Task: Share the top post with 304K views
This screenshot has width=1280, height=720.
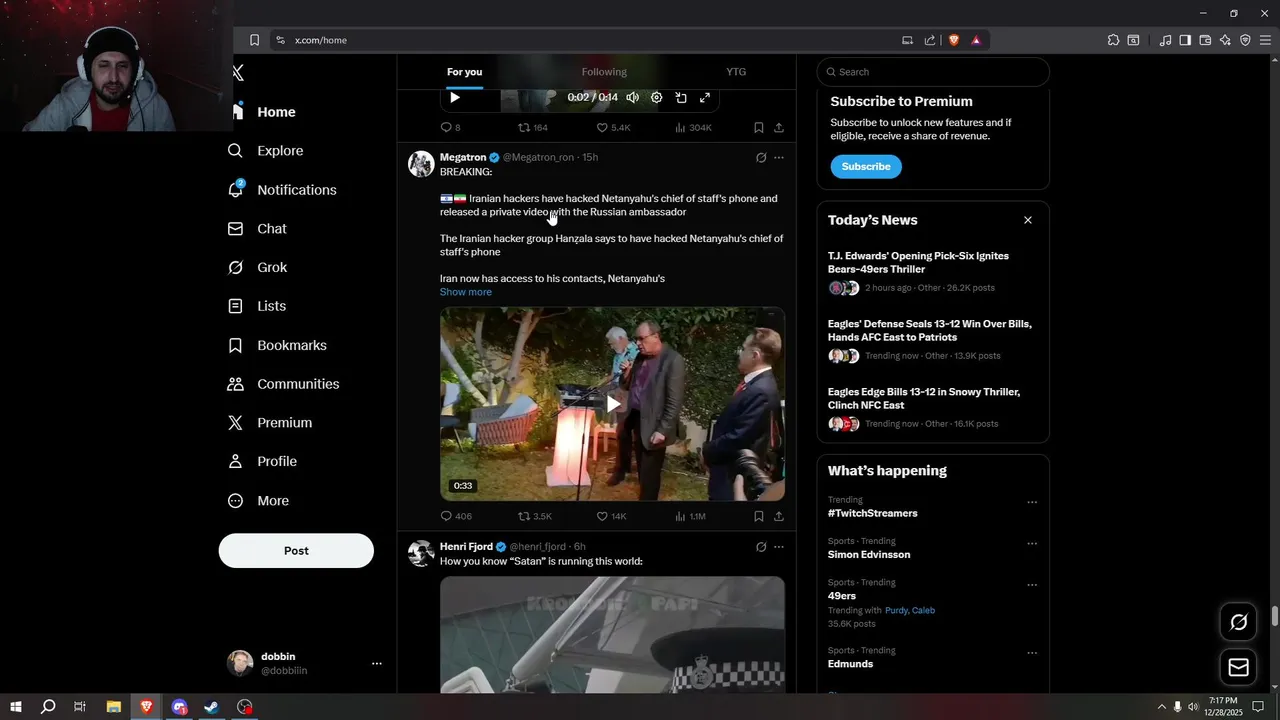Action: tap(779, 127)
